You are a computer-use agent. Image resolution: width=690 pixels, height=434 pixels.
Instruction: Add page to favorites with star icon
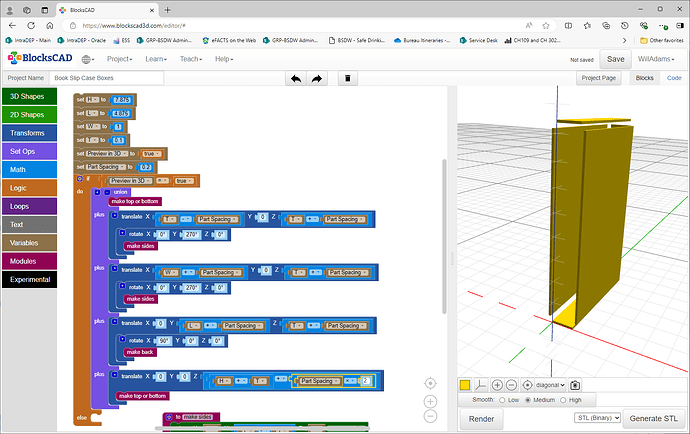(x=546, y=26)
